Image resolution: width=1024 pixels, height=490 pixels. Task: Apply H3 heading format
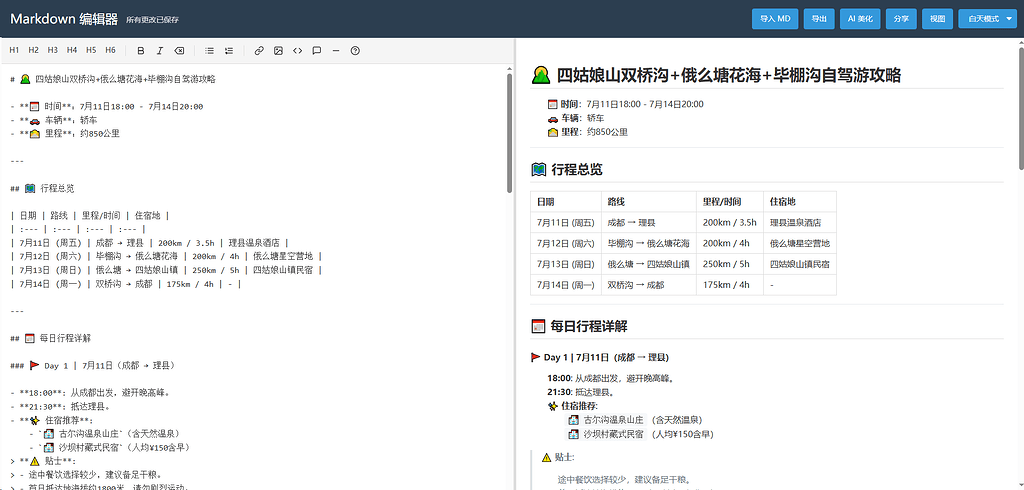53,50
